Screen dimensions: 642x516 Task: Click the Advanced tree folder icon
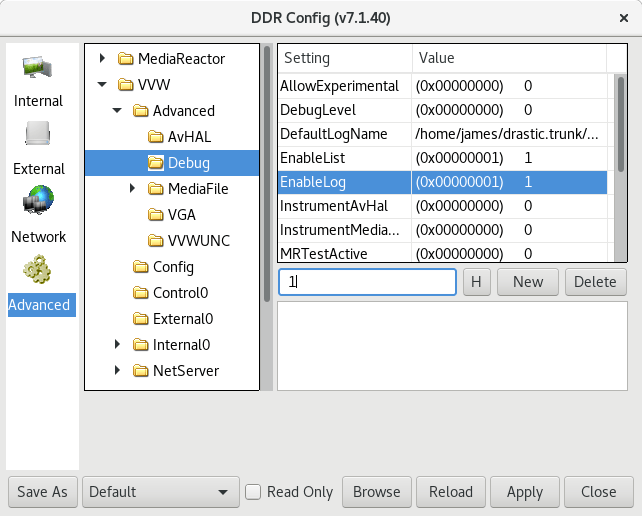tap(141, 111)
